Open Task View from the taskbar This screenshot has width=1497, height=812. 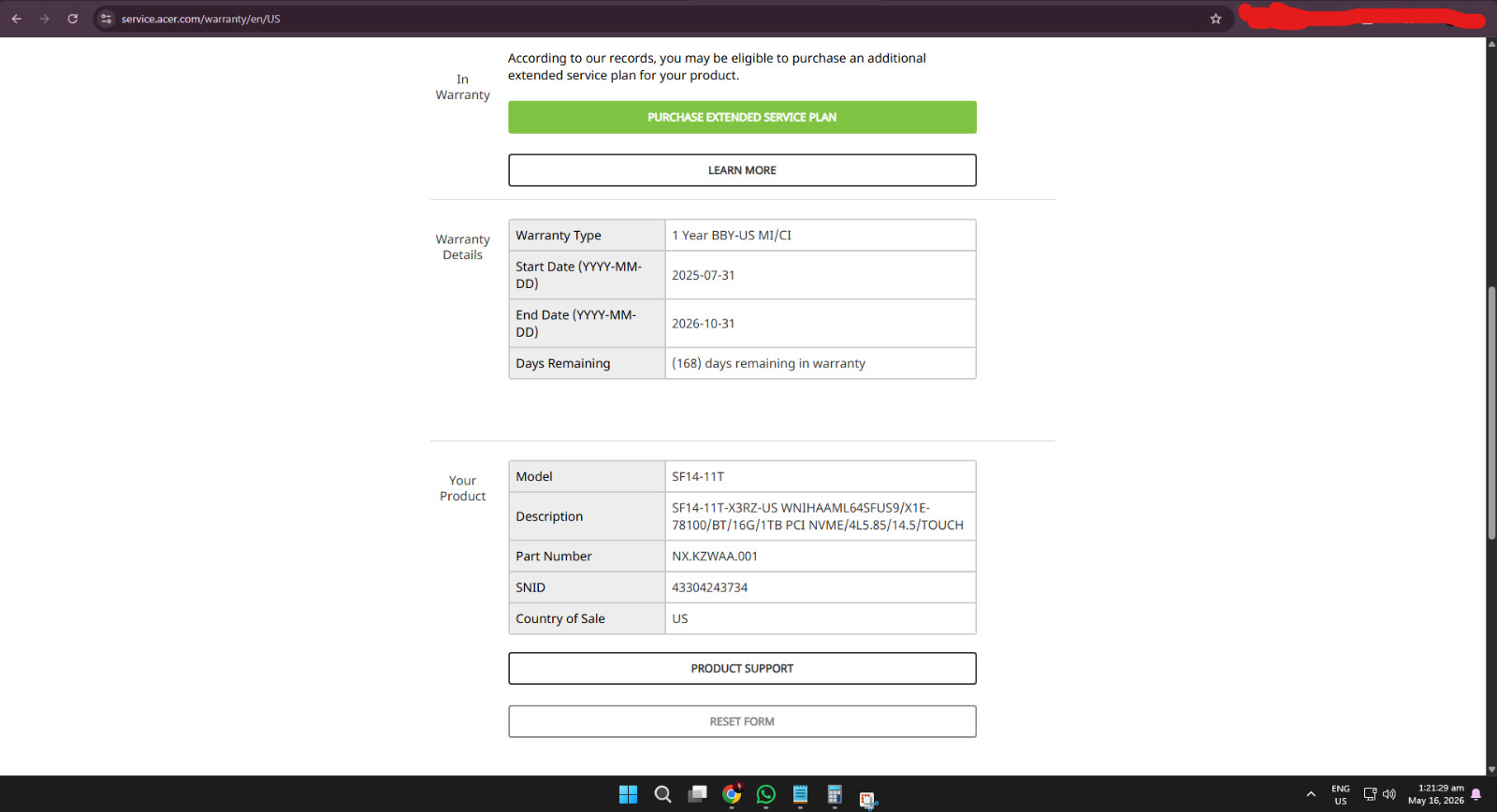(697, 794)
